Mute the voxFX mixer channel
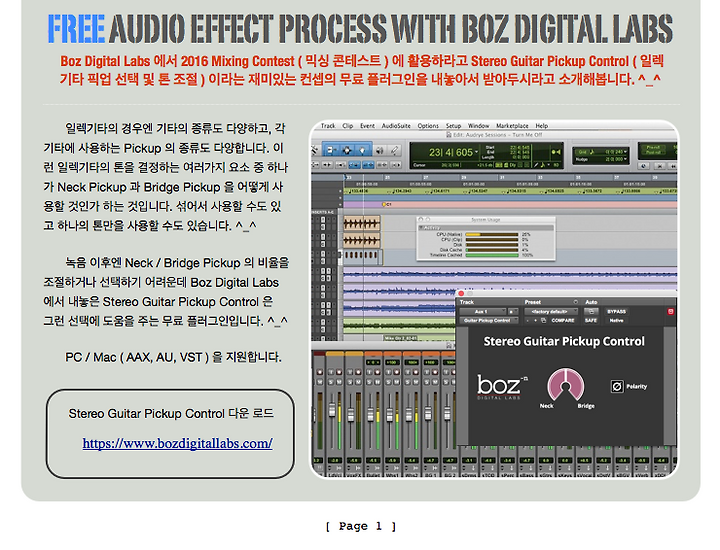This screenshot has height=550, width=720. (358, 382)
